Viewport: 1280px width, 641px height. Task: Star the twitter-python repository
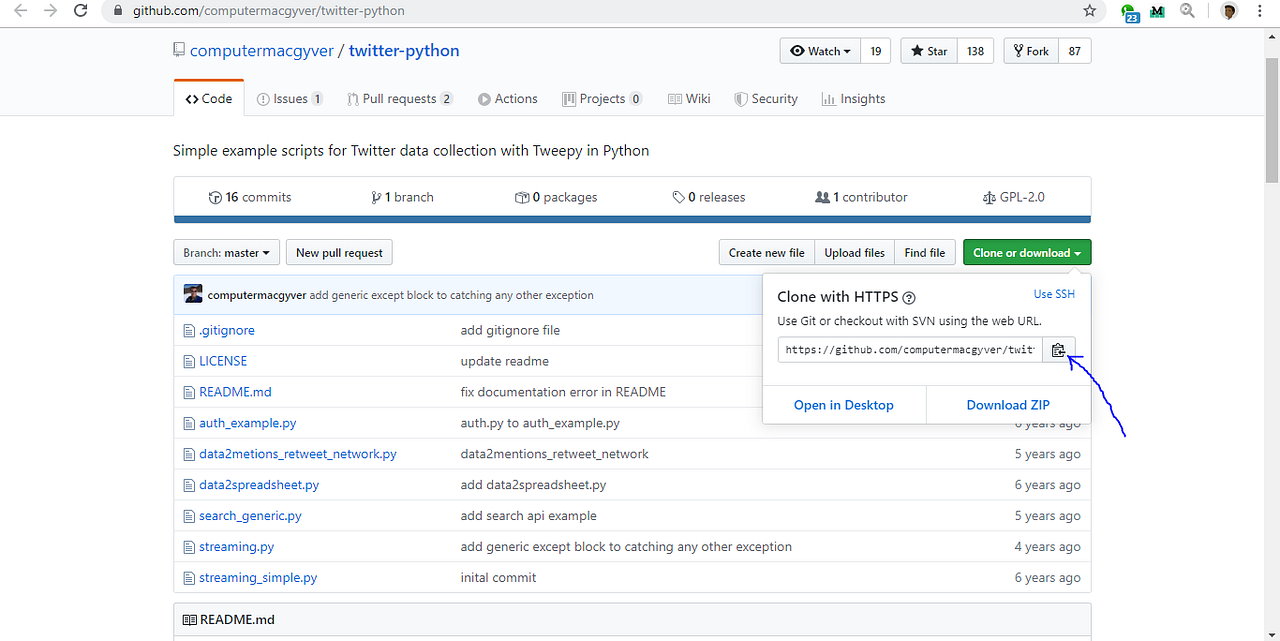tap(928, 50)
